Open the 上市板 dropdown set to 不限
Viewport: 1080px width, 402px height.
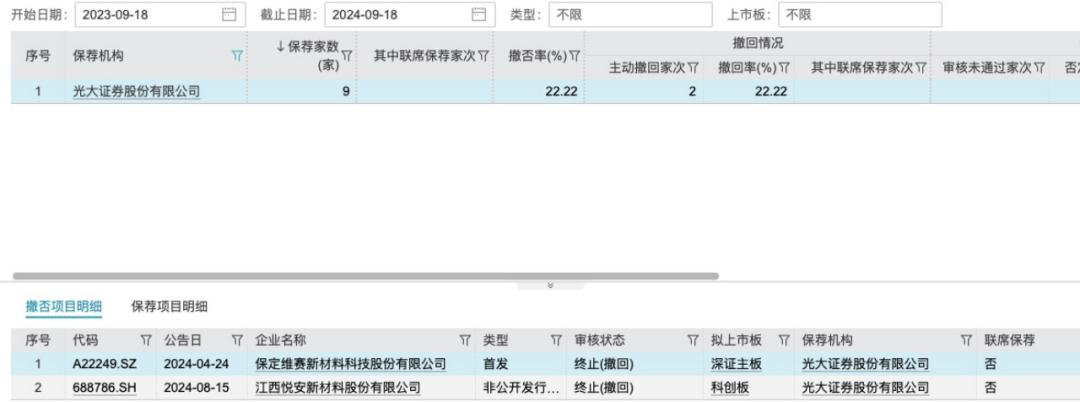(860, 14)
